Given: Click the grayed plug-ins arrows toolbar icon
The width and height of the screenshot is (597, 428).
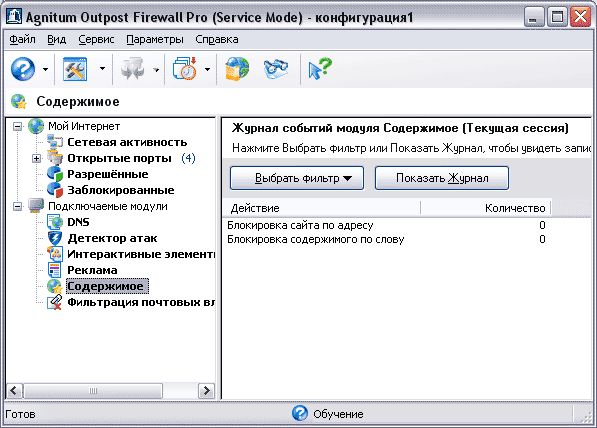Looking at the screenshot, I should point(132,69).
